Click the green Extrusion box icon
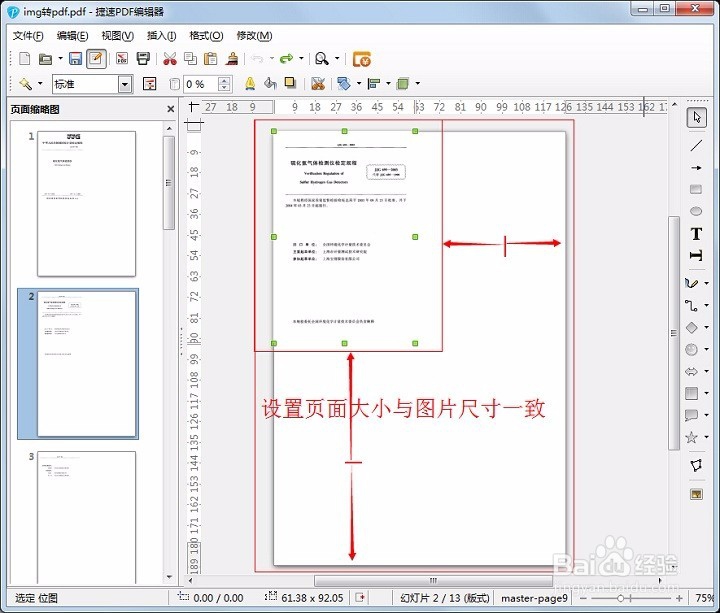The height and width of the screenshot is (613, 720). point(403,84)
